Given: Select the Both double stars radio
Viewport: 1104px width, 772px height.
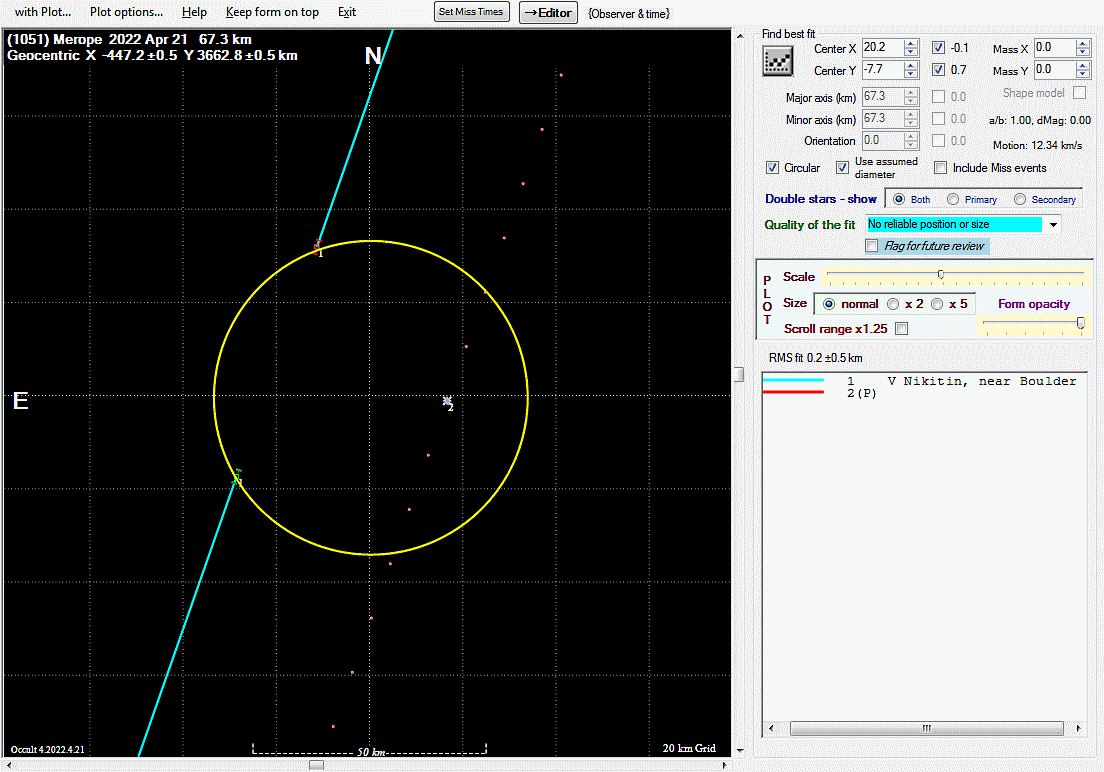Looking at the screenshot, I should click(x=899, y=199).
